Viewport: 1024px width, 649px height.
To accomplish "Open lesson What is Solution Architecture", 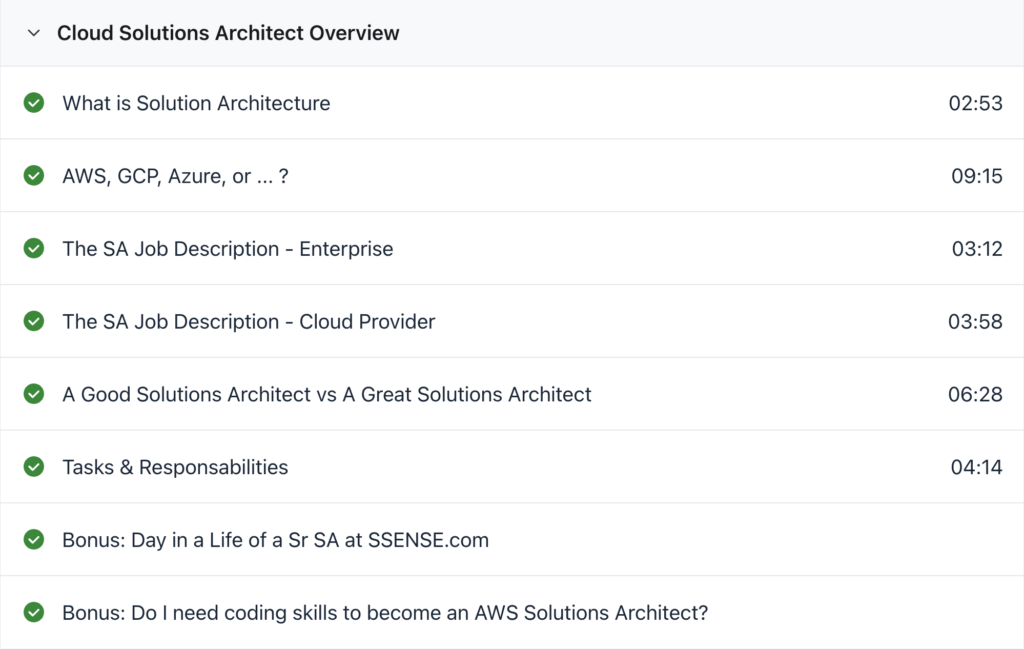I will point(196,103).
